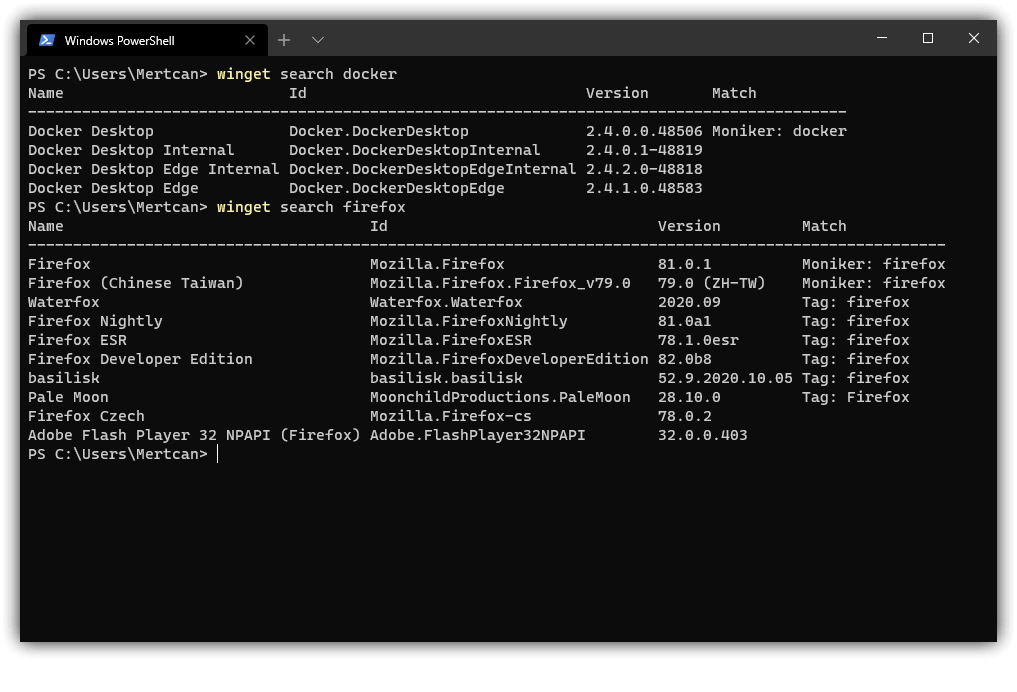Screen dimensions: 1017x692
Task: Click 'Moniker: firefox' in Firefox Chinese Taiwan row
Action: tap(874, 283)
